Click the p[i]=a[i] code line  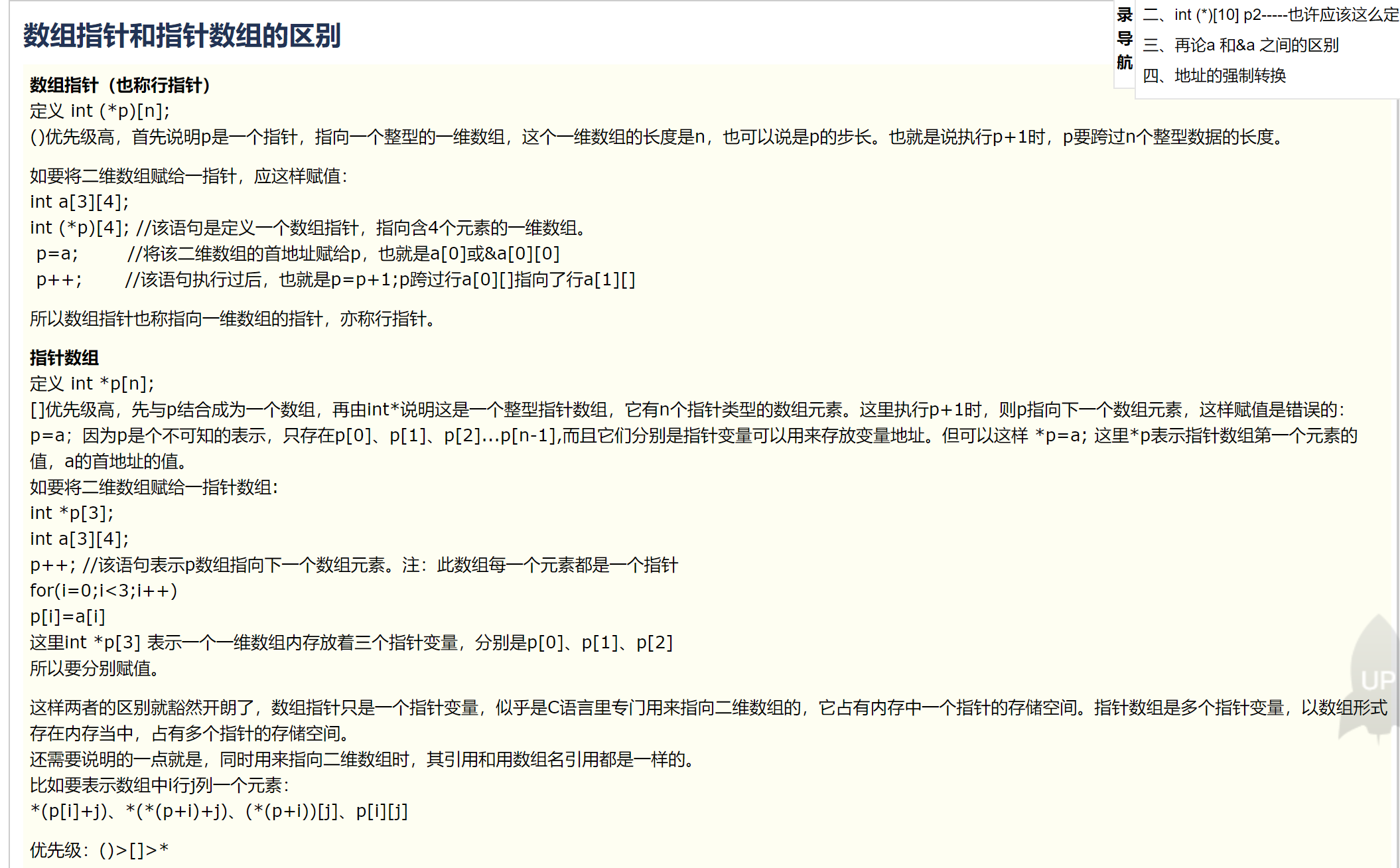[x=68, y=616]
